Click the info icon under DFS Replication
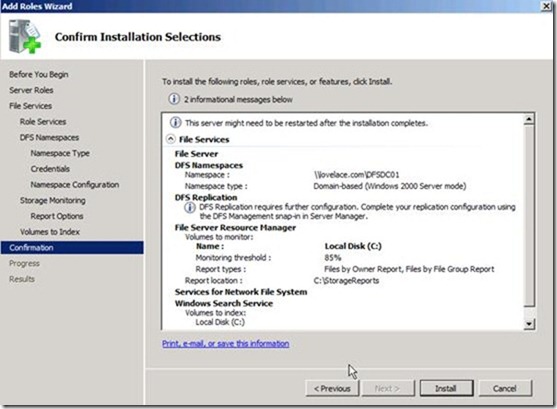The image size is (557, 409). click(x=190, y=207)
